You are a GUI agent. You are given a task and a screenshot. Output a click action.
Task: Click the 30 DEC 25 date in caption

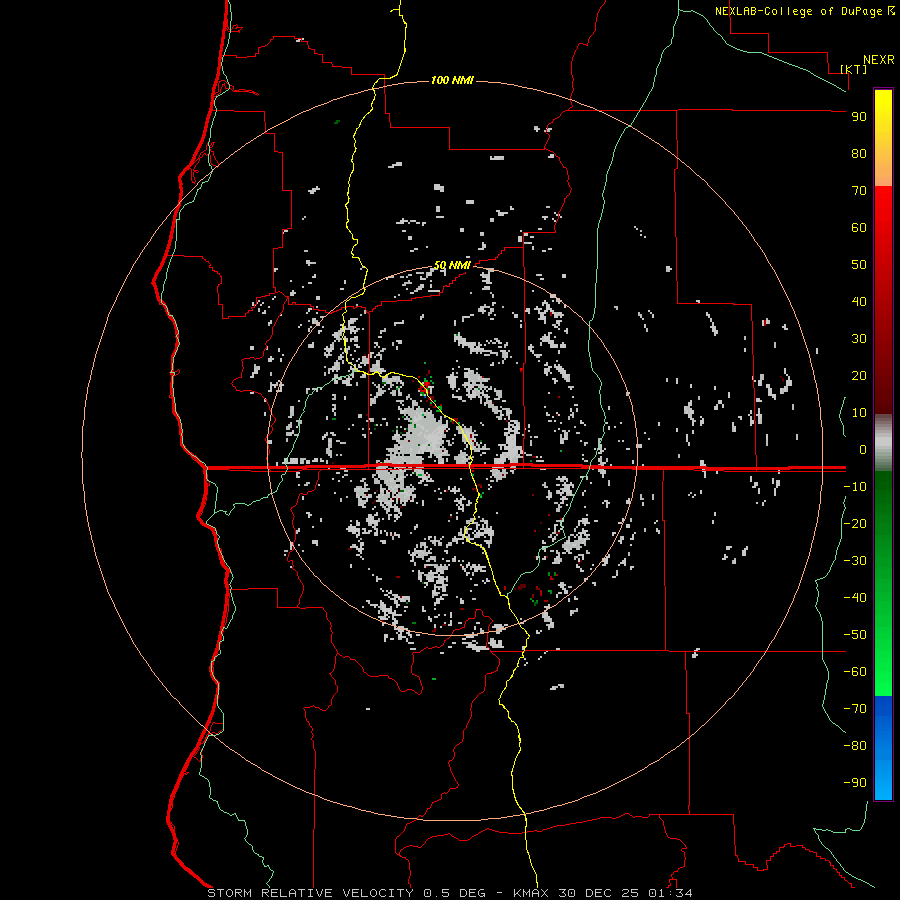[x=599, y=893]
